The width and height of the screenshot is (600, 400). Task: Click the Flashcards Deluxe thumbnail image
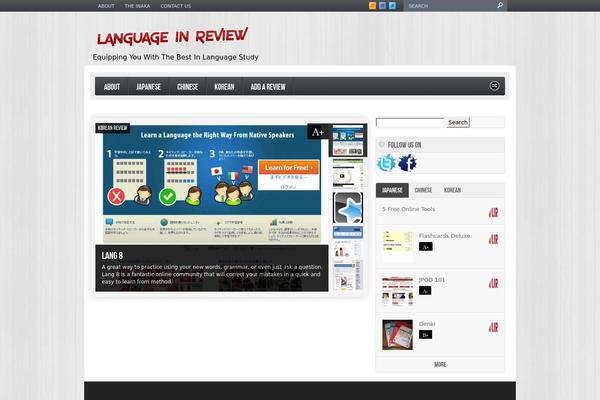(398, 246)
